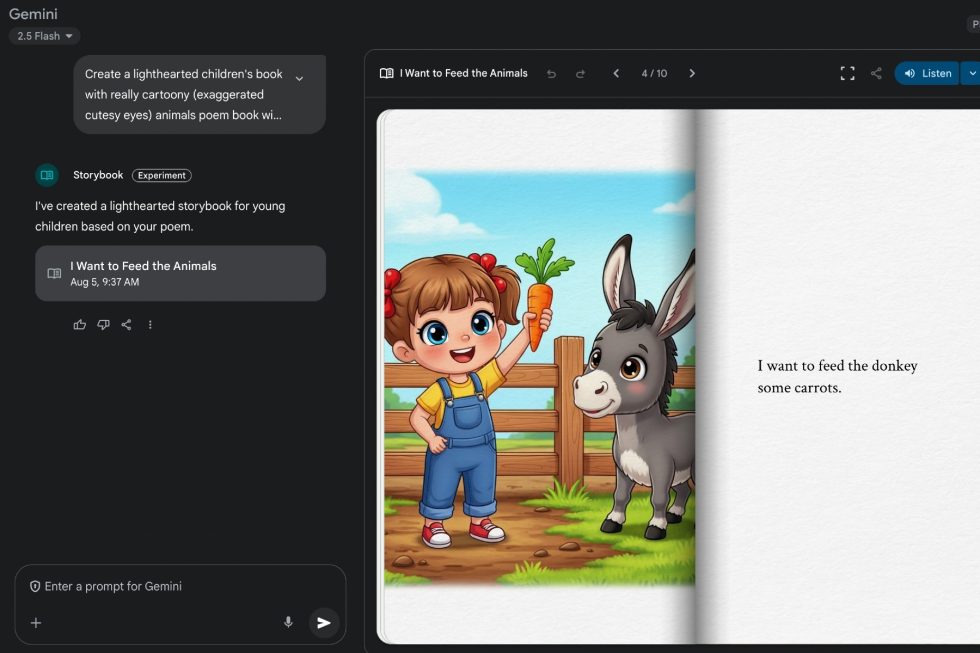The width and height of the screenshot is (980, 653).
Task: Click the Listen speaker button to play narration
Action: click(925, 73)
